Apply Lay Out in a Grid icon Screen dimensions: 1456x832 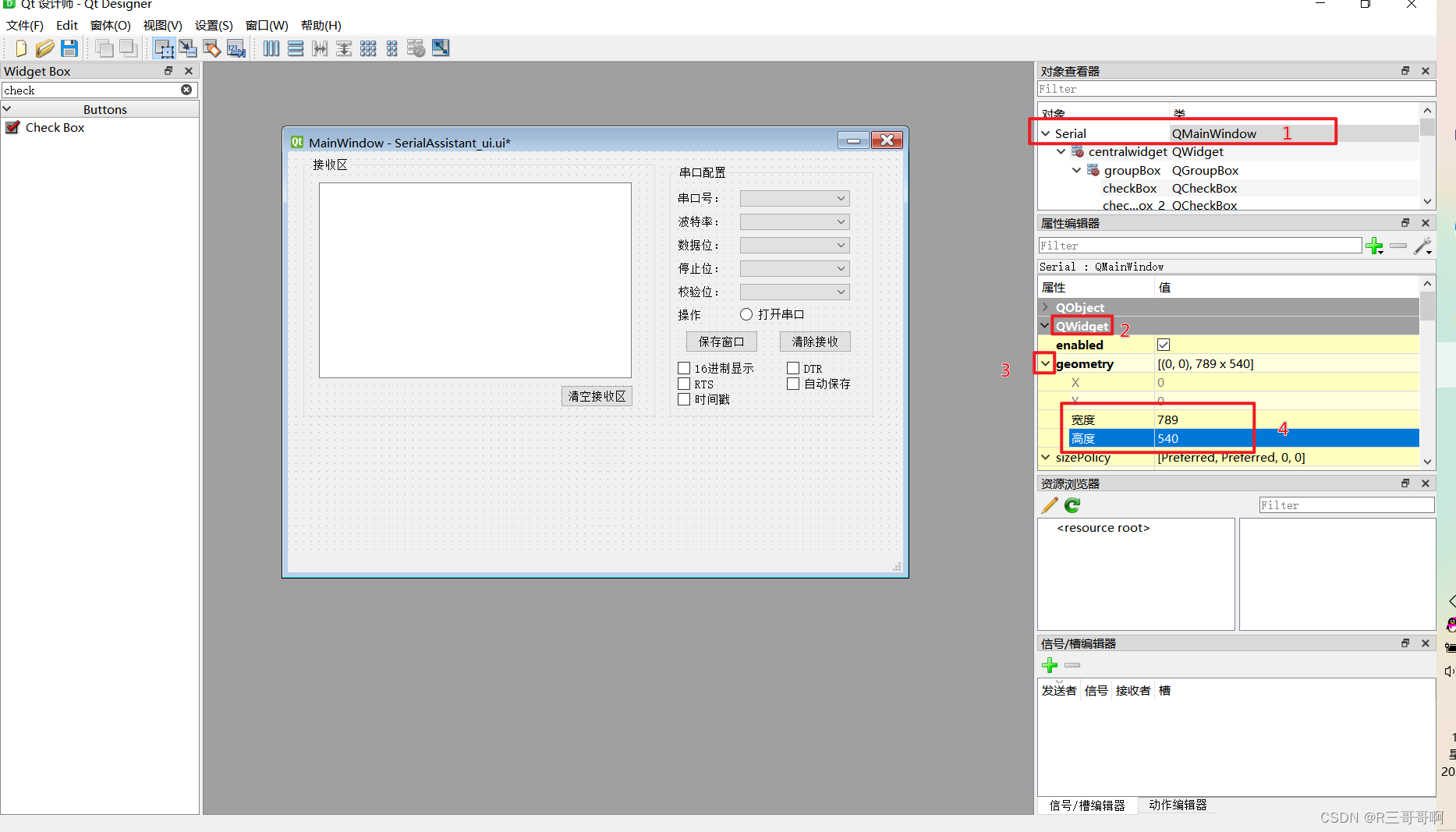368,48
